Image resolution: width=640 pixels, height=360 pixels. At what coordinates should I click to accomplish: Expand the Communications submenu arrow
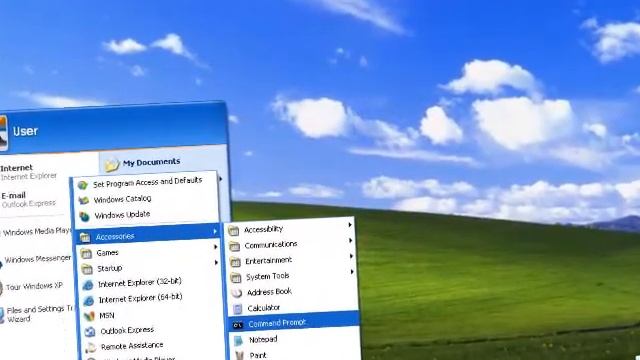(350, 240)
